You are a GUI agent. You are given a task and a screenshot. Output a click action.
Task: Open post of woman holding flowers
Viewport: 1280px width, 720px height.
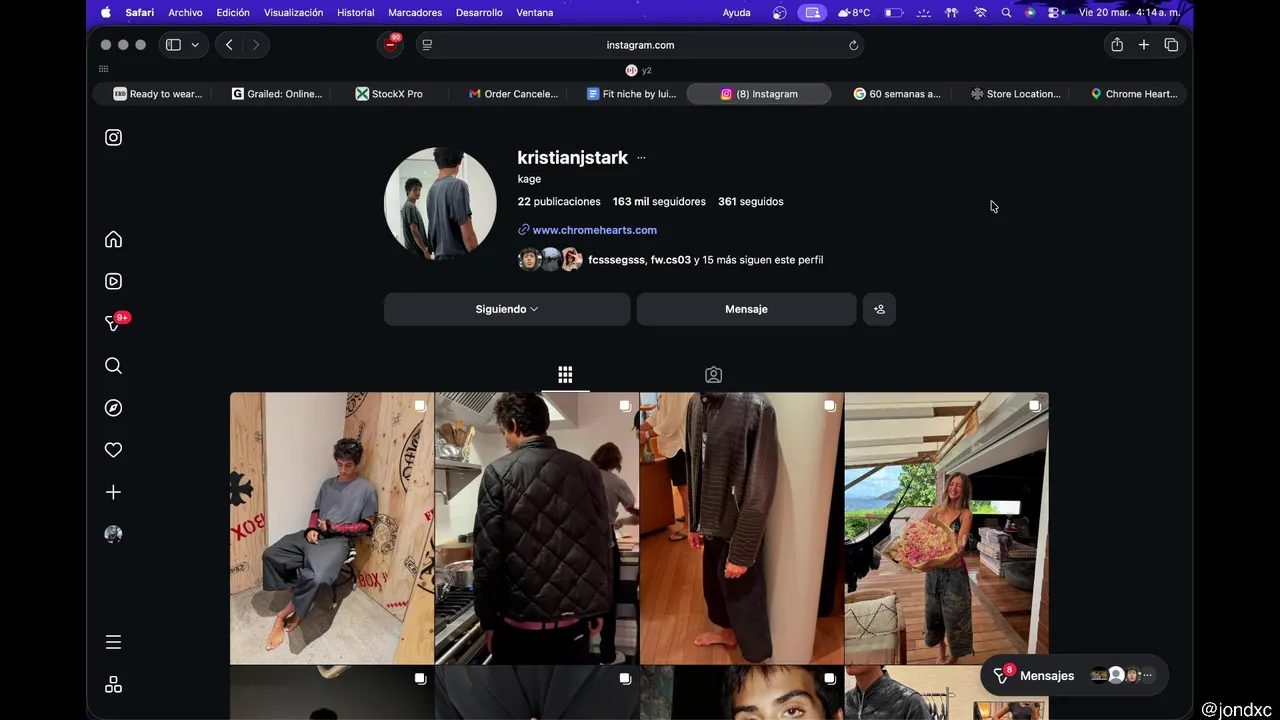click(947, 528)
